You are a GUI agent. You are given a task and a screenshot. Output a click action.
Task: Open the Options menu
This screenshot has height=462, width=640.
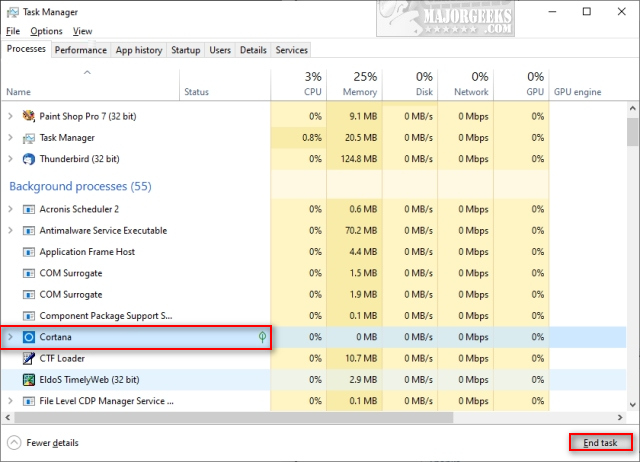[46, 31]
